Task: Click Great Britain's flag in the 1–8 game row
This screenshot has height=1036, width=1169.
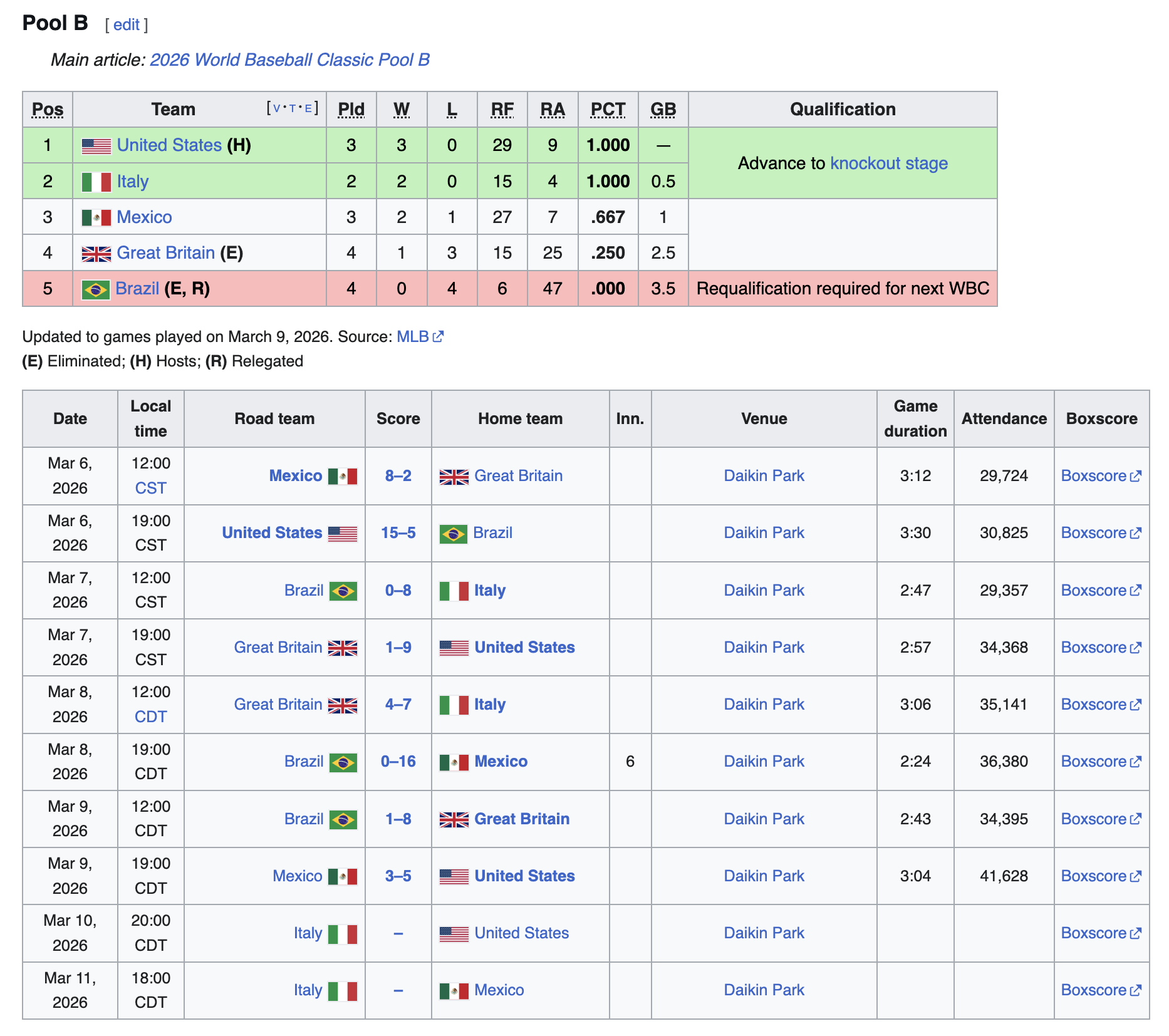Action: (454, 820)
